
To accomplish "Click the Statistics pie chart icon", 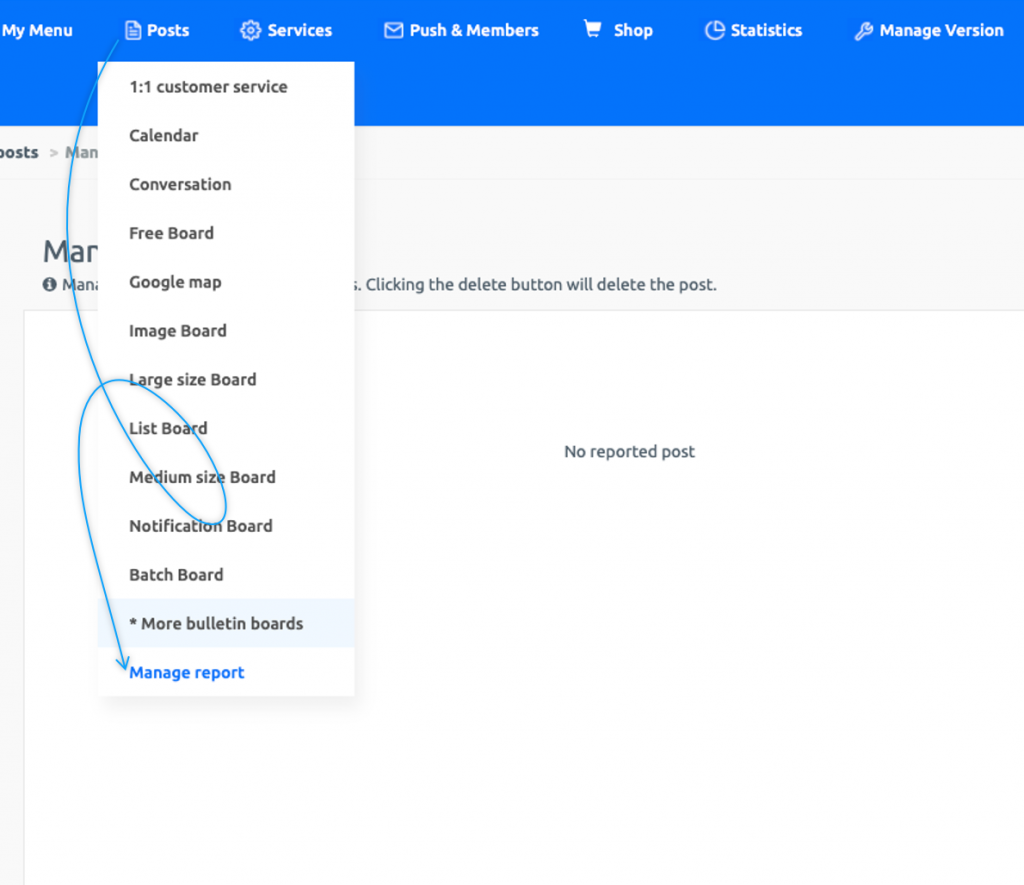I will coord(715,30).
